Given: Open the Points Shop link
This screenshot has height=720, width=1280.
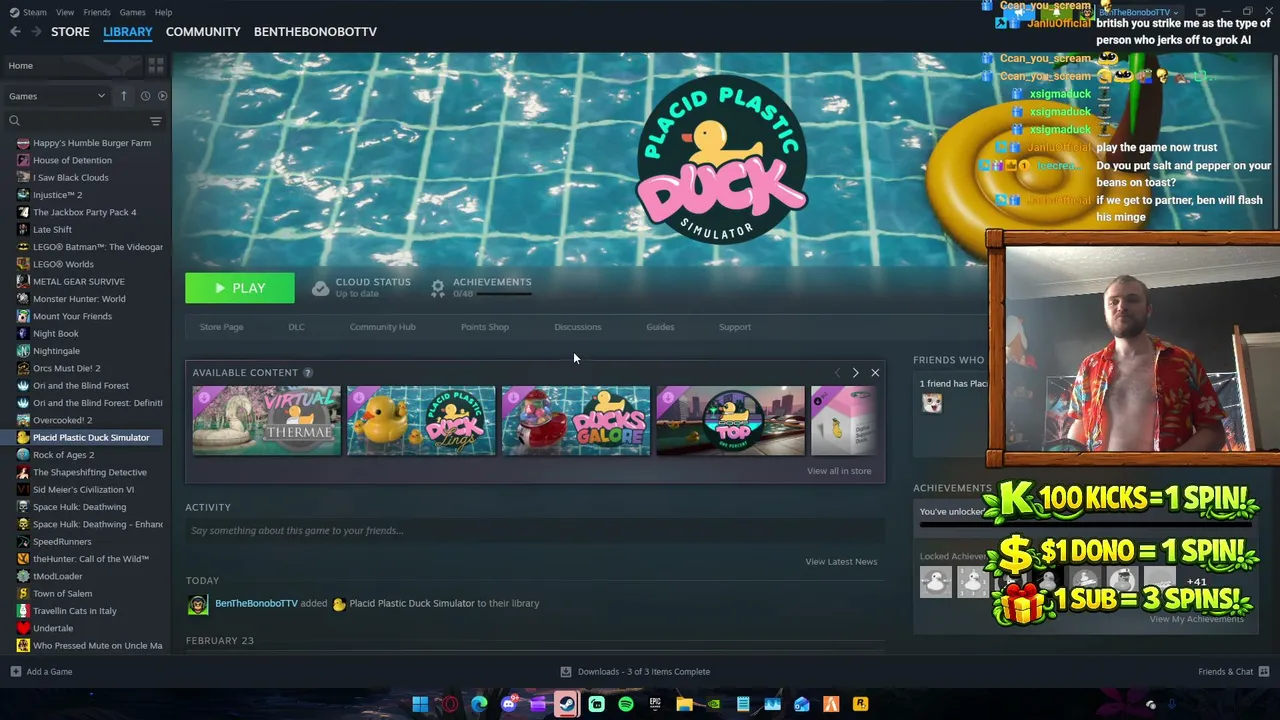Looking at the screenshot, I should pyautogui.click(x=485, y=327).
